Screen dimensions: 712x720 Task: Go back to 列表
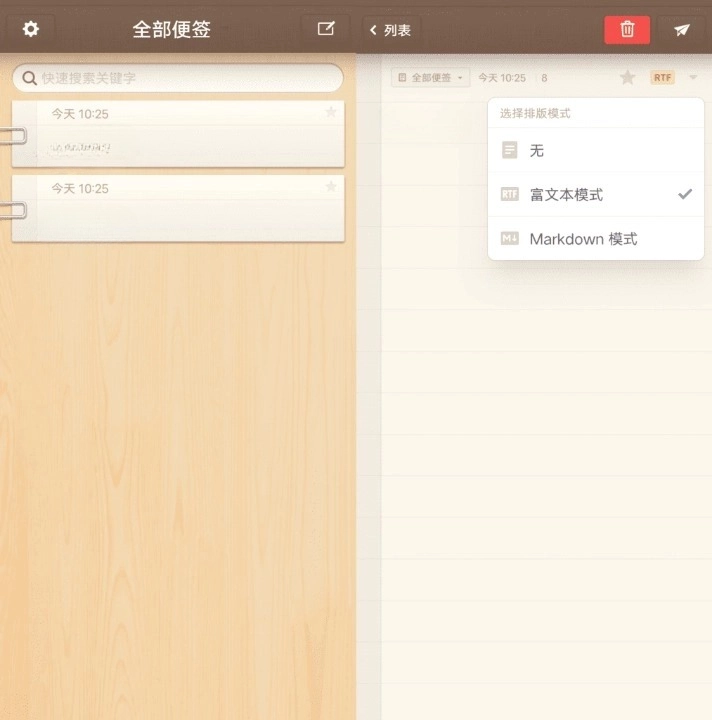click(391, 30)
